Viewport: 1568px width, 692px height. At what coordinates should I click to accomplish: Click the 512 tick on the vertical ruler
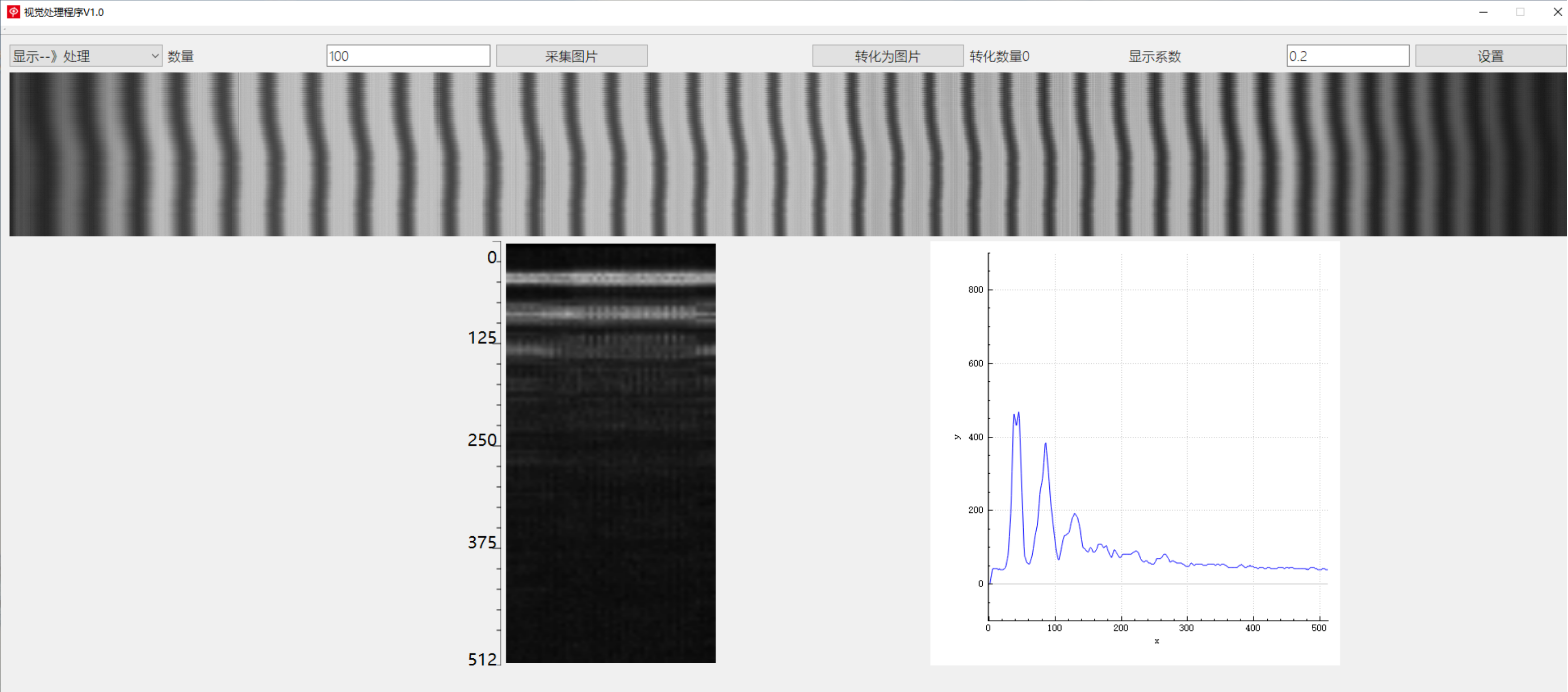coord(482,659)
